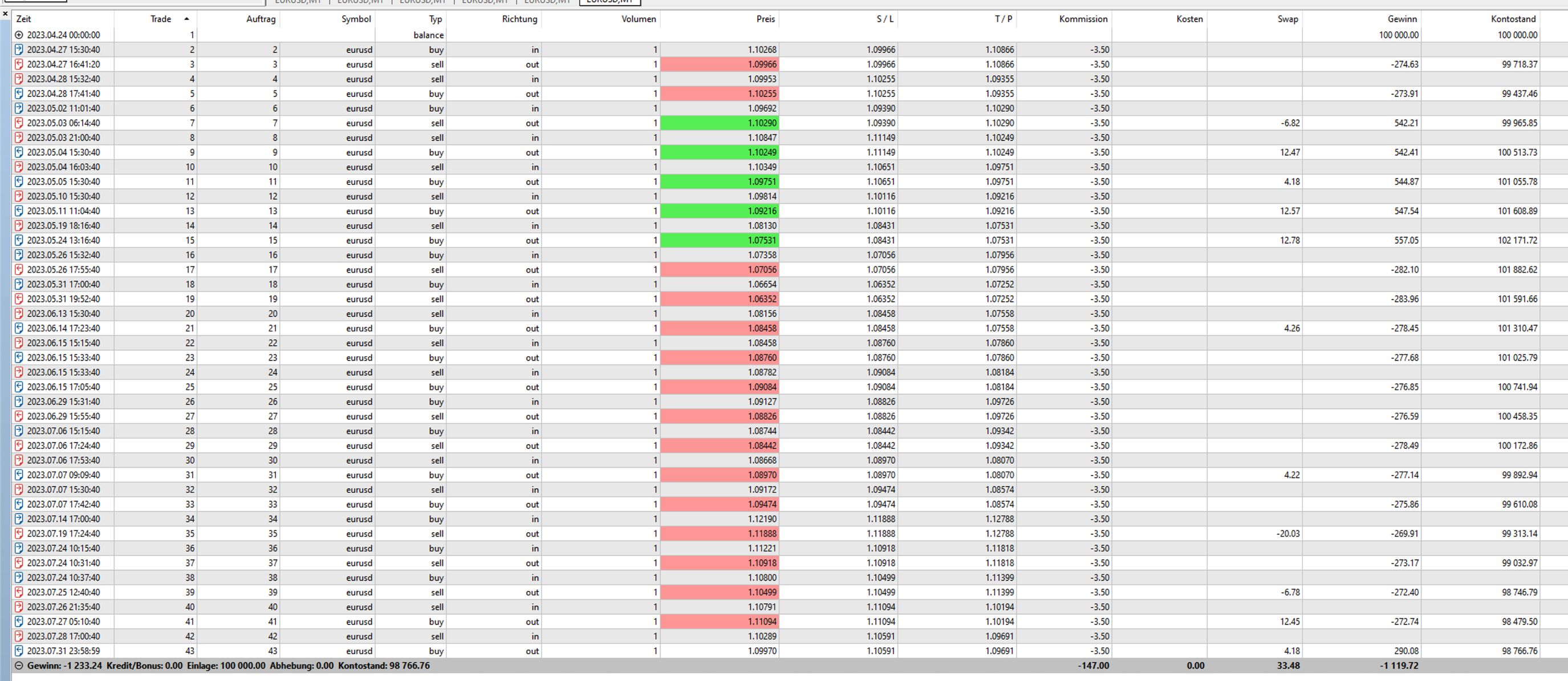Click the S / L column header
The width and height of the screenshot is (1568, 681).
885,19
